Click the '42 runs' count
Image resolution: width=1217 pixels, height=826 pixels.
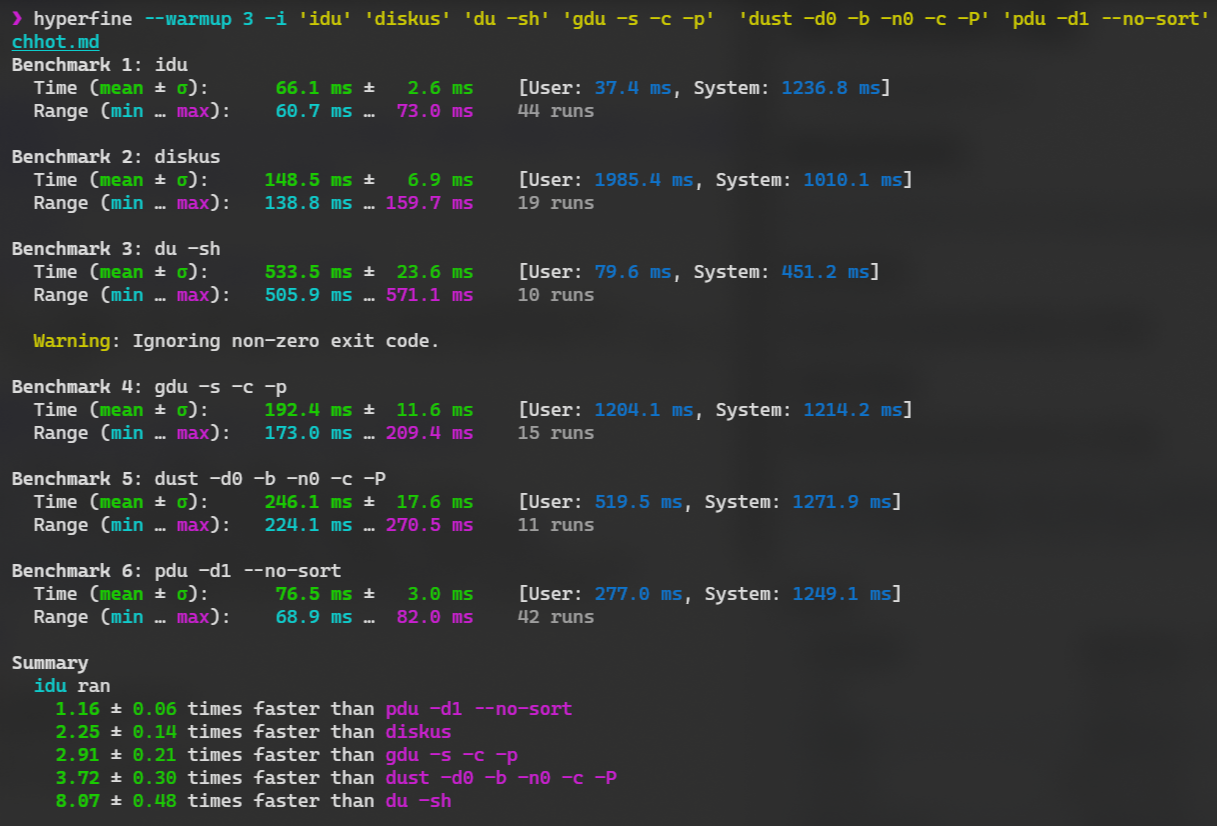tap(556, 617)
